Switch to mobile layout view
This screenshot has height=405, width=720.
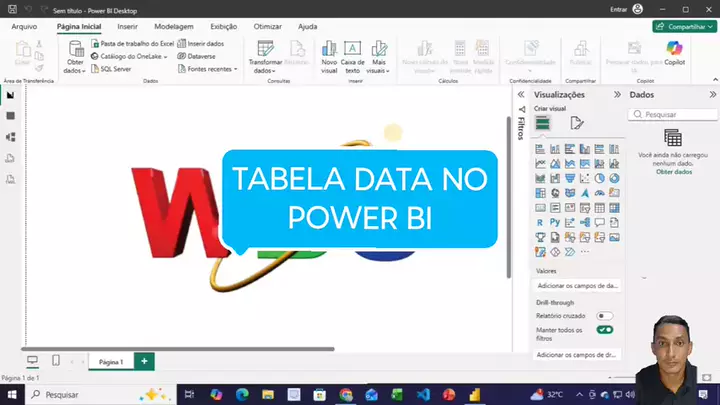[x=56, y=360]
